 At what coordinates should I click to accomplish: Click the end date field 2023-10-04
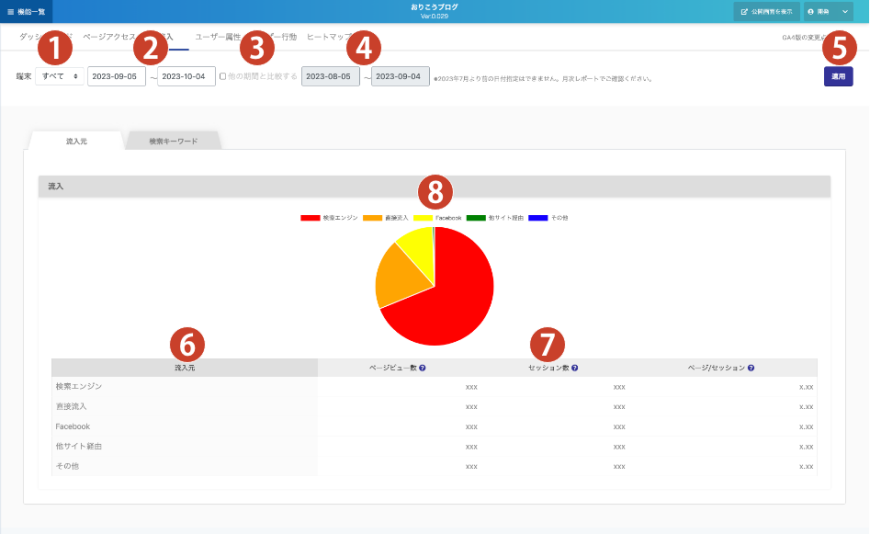(186, 76)
